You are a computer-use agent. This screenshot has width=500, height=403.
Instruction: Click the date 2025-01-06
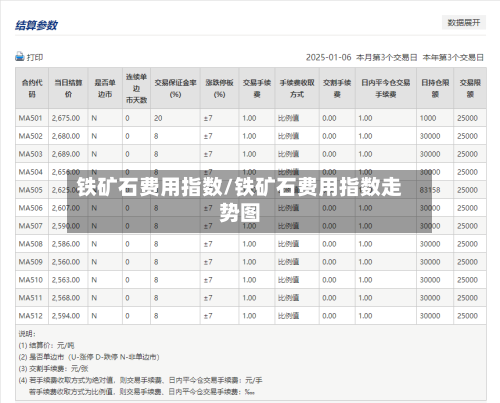click(328, 57)
